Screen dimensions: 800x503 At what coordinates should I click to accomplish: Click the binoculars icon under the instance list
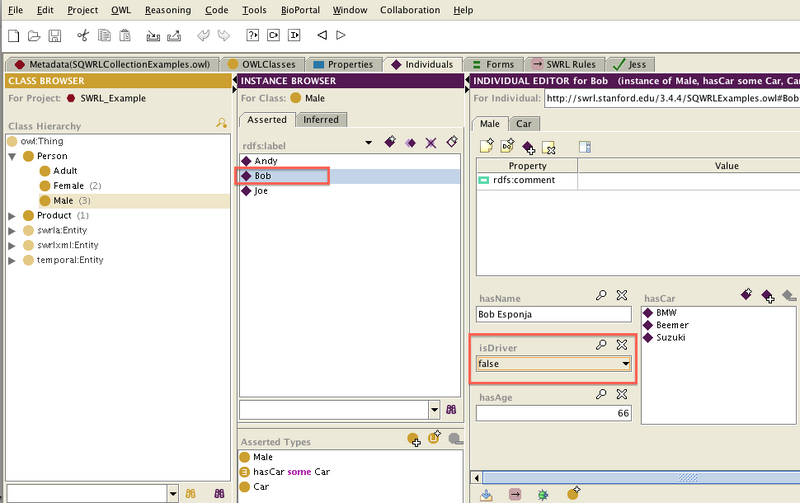451,409
